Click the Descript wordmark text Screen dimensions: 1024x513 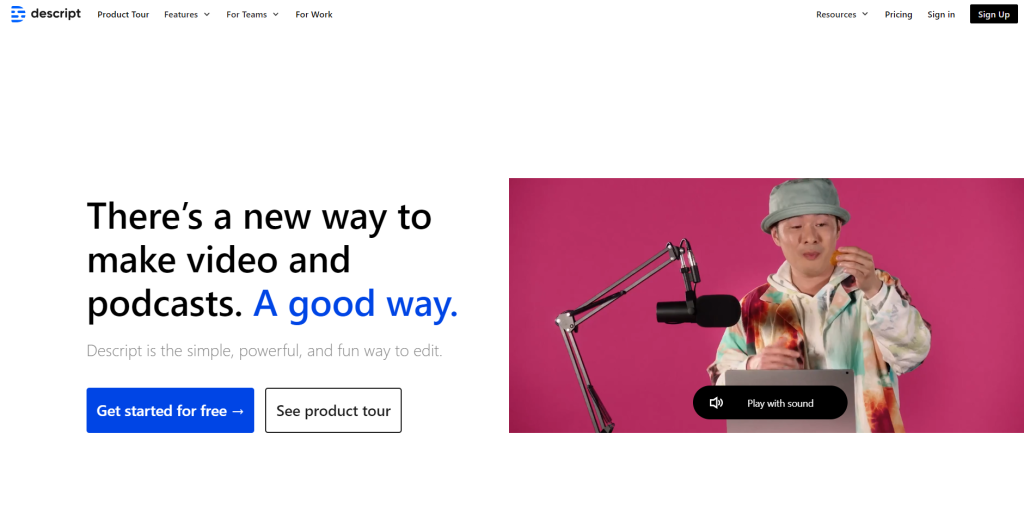click(x=56, y=14)
